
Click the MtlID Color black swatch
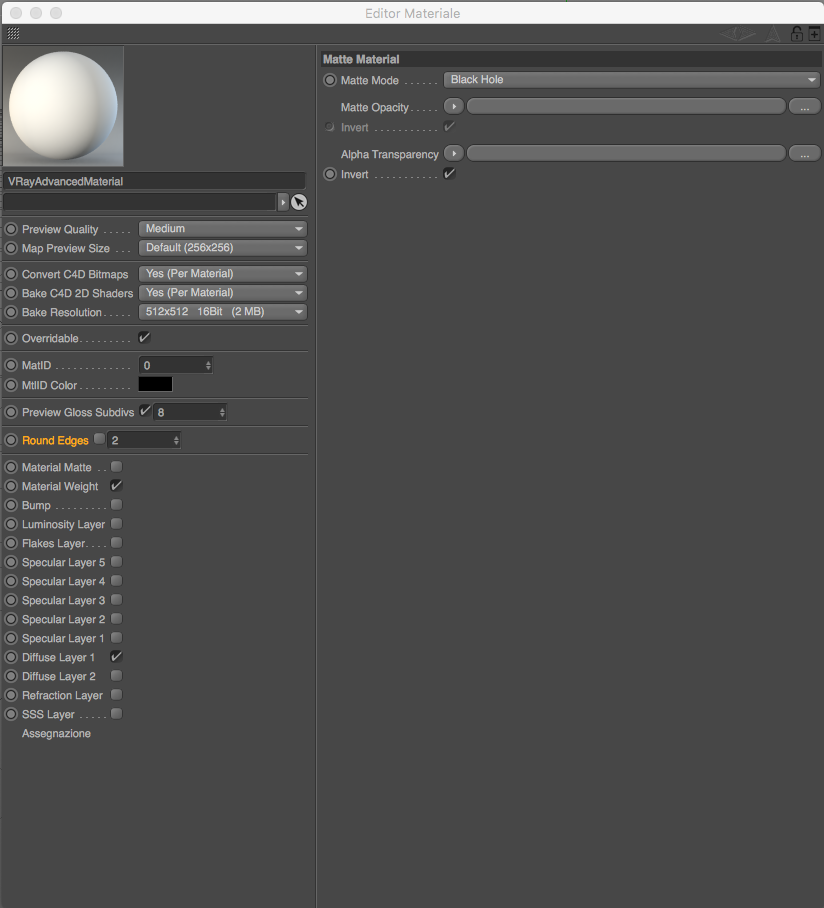pos(155,384)
